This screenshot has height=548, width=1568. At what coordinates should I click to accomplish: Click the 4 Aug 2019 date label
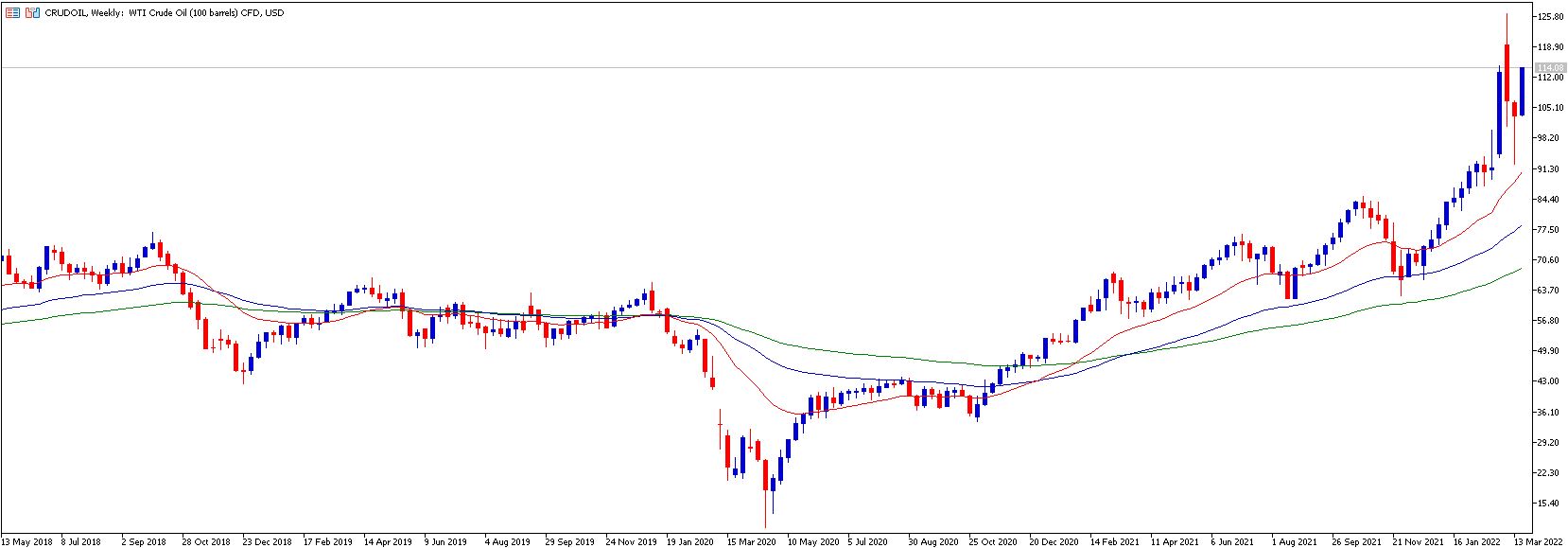(508, 542)
